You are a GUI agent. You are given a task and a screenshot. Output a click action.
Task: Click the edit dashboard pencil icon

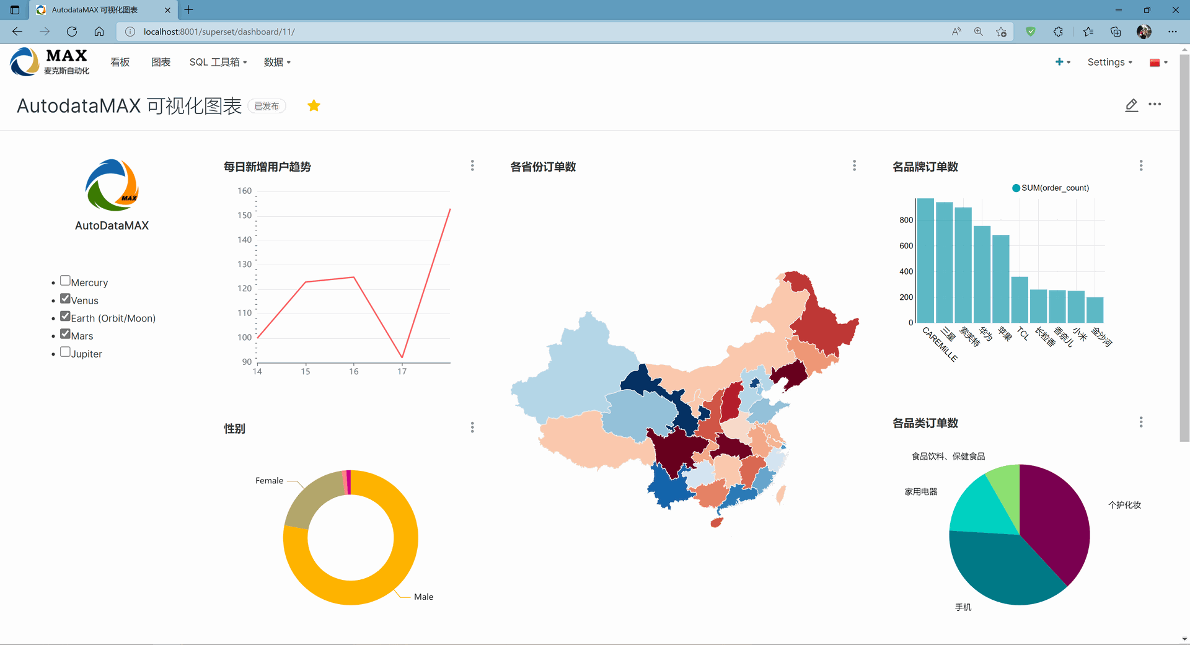pyautogui.click(x=1131, y=105)
